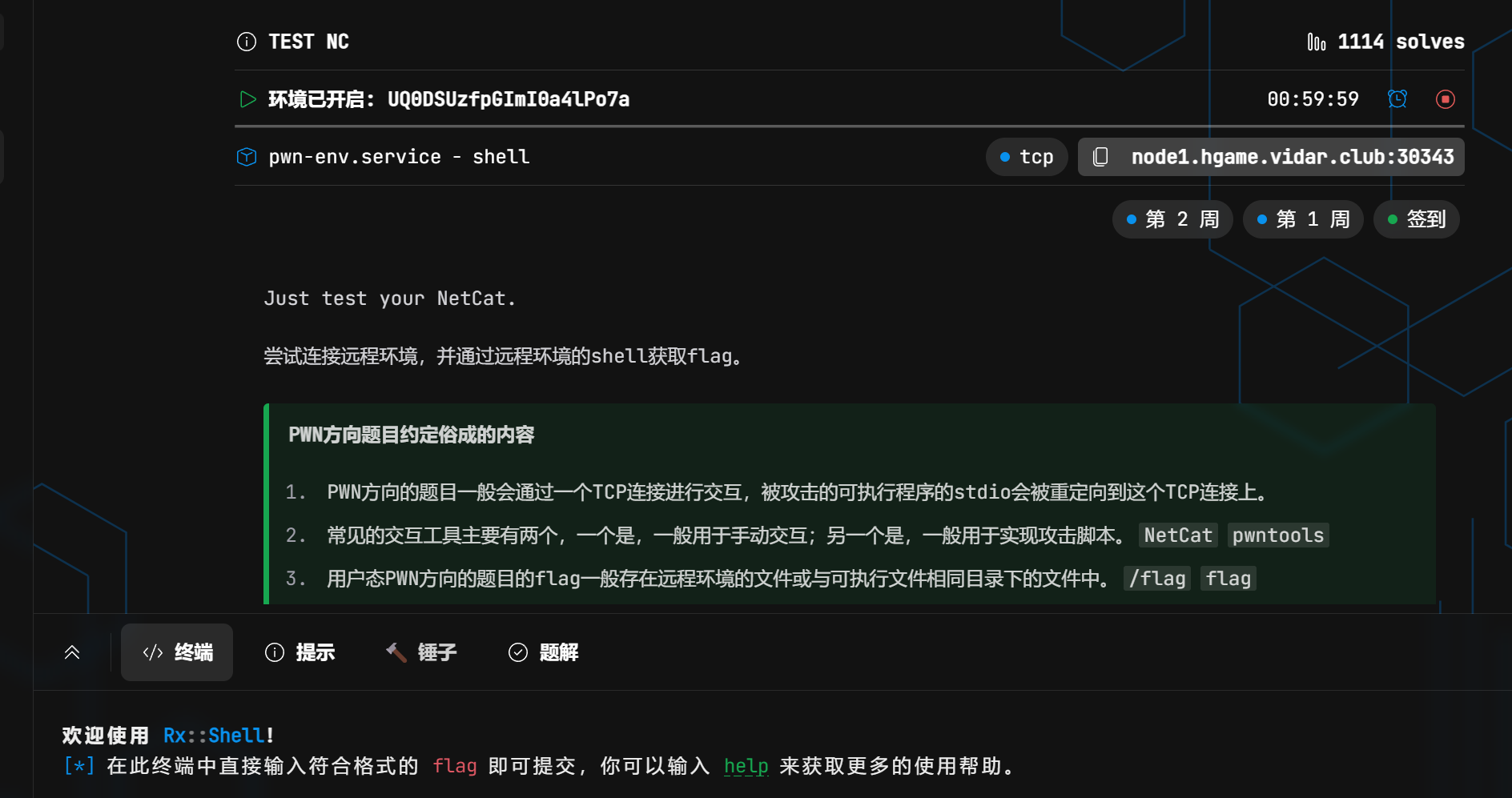Switch to the 终端 tab
The image size is (1512, 798).
point(177,652)
